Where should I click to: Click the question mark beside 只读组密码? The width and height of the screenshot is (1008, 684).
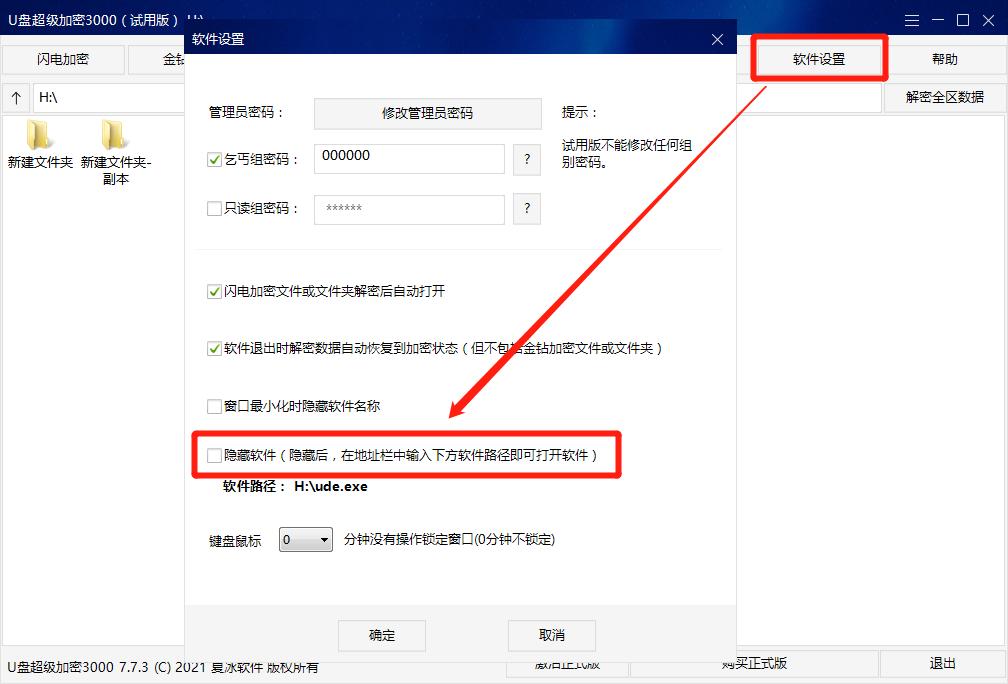coord(527,208)
